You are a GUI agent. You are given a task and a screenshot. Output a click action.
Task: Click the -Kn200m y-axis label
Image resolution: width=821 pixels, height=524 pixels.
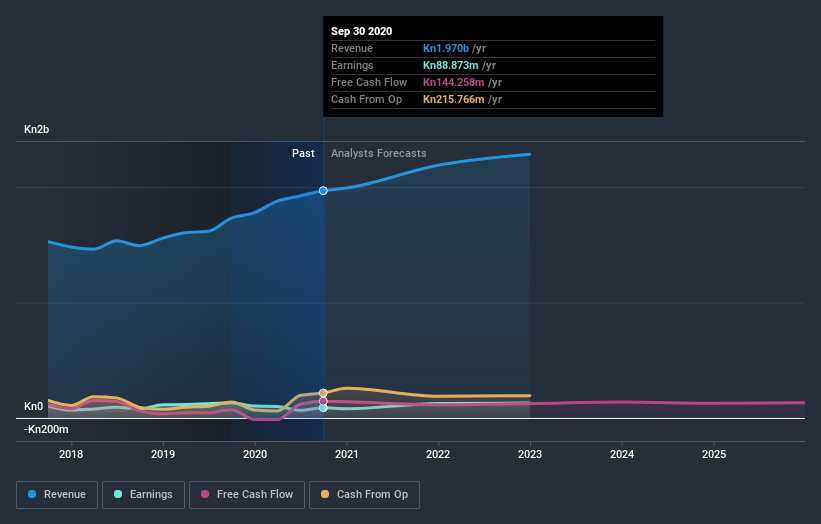click(x=46, y=429)
